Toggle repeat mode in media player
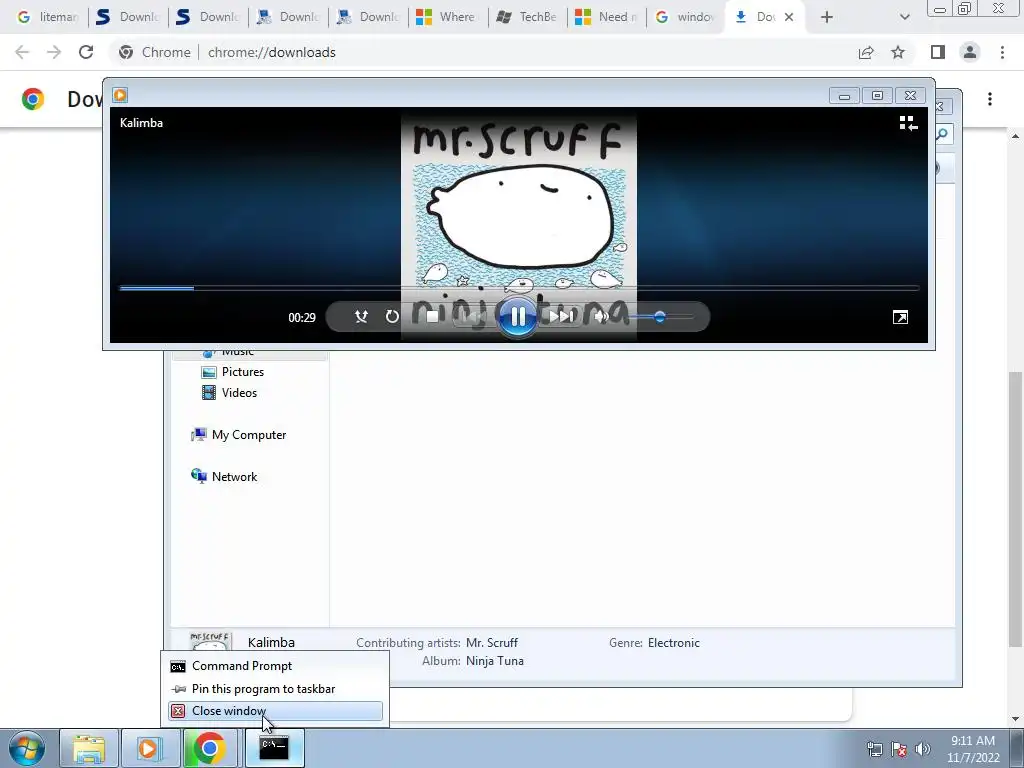The height and width of the screenshot is (768, 1024). click(392, 317)
